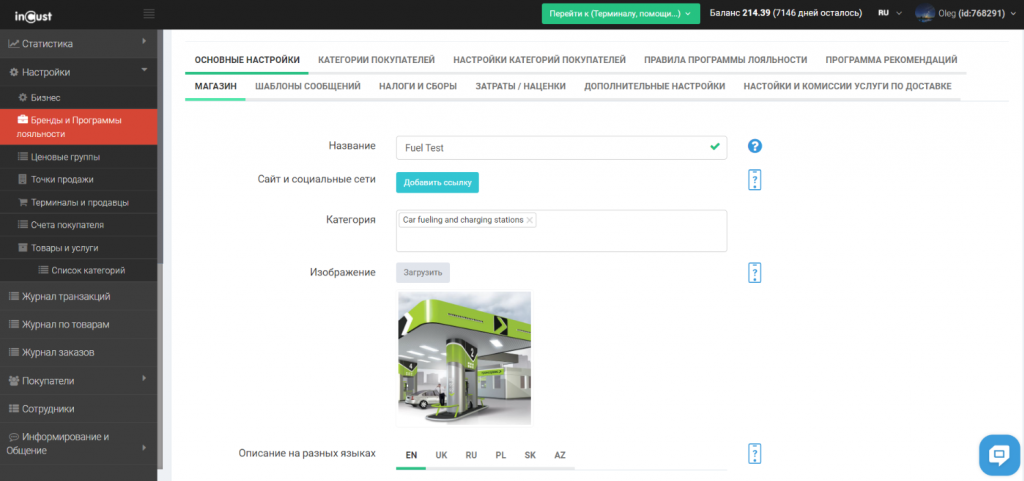Click the blue help question mark icon

tap(755, 147)
